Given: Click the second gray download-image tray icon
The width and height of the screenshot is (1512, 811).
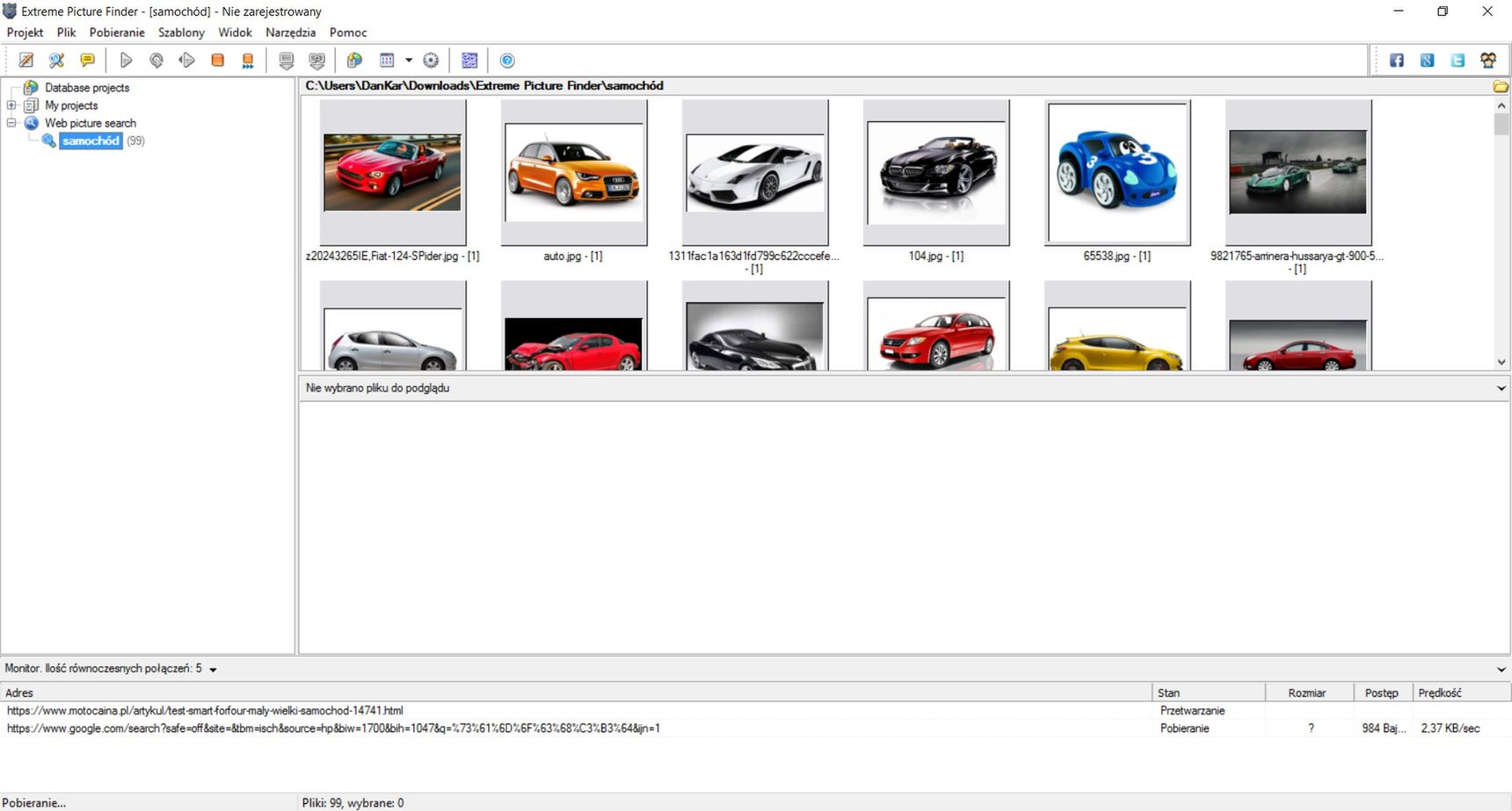Looking at the screenshot, I should click(316, 61).
